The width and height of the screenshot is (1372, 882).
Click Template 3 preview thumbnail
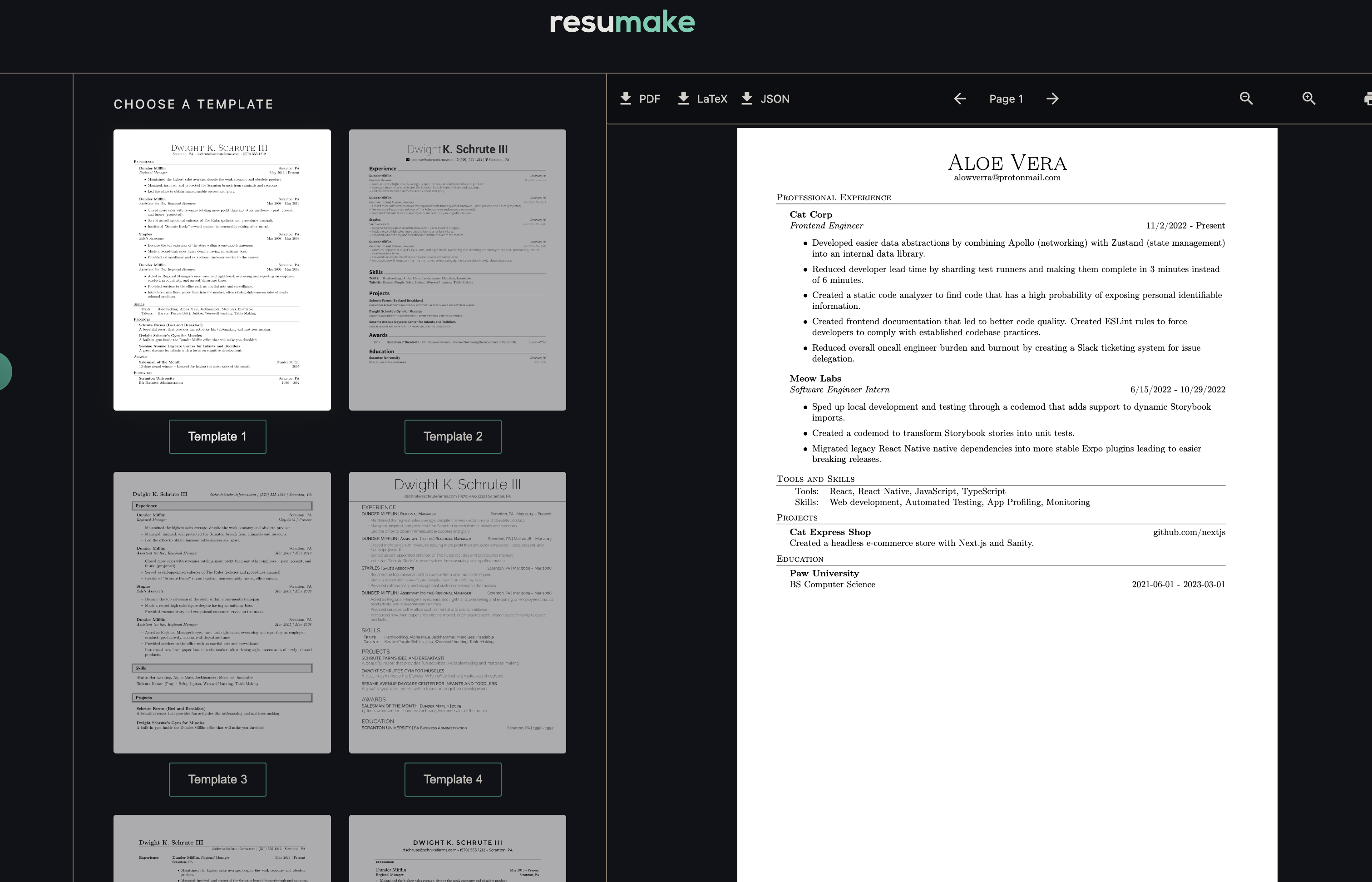pos(222,612)
